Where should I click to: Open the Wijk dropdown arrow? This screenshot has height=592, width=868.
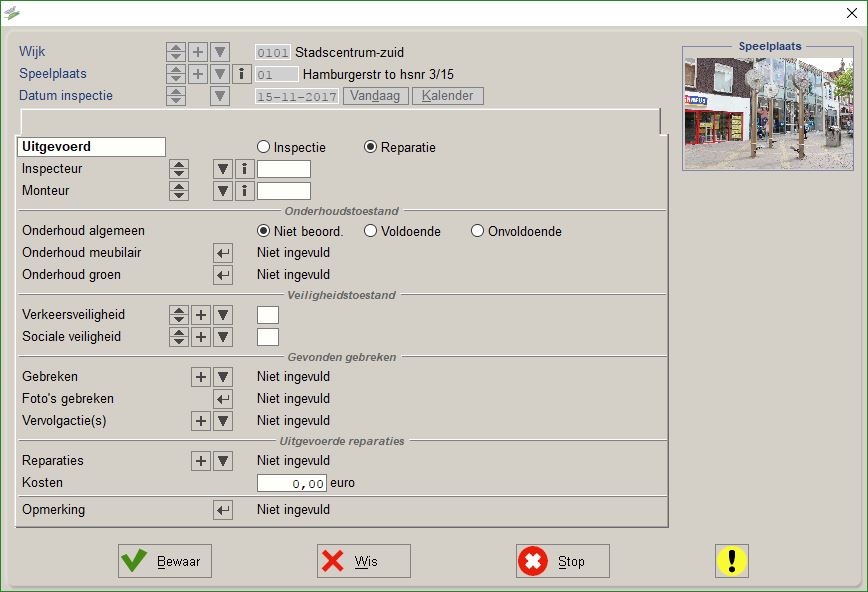coord(220,52)
